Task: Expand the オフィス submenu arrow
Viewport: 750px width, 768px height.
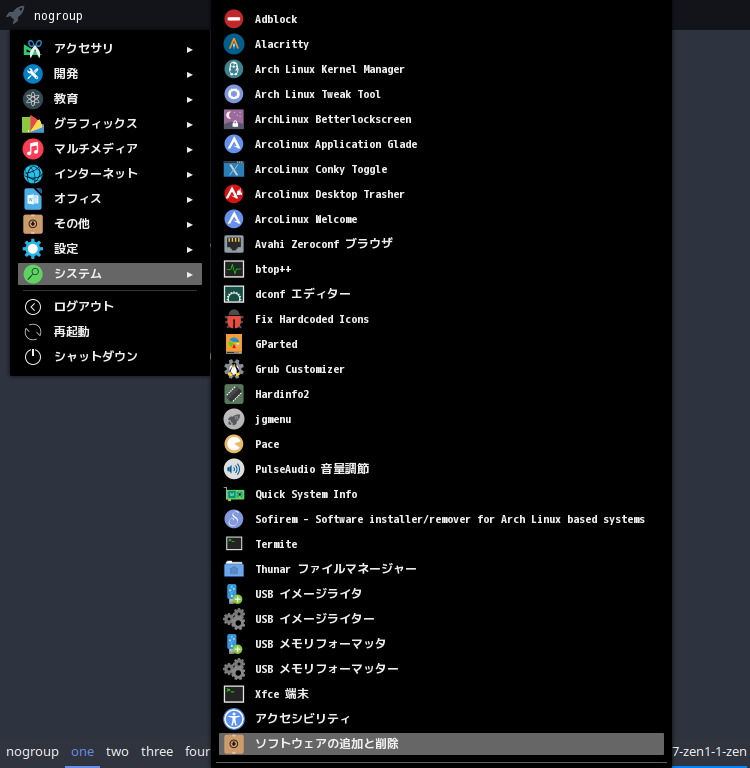Action: pyautogui.click(x=190, y=199)
